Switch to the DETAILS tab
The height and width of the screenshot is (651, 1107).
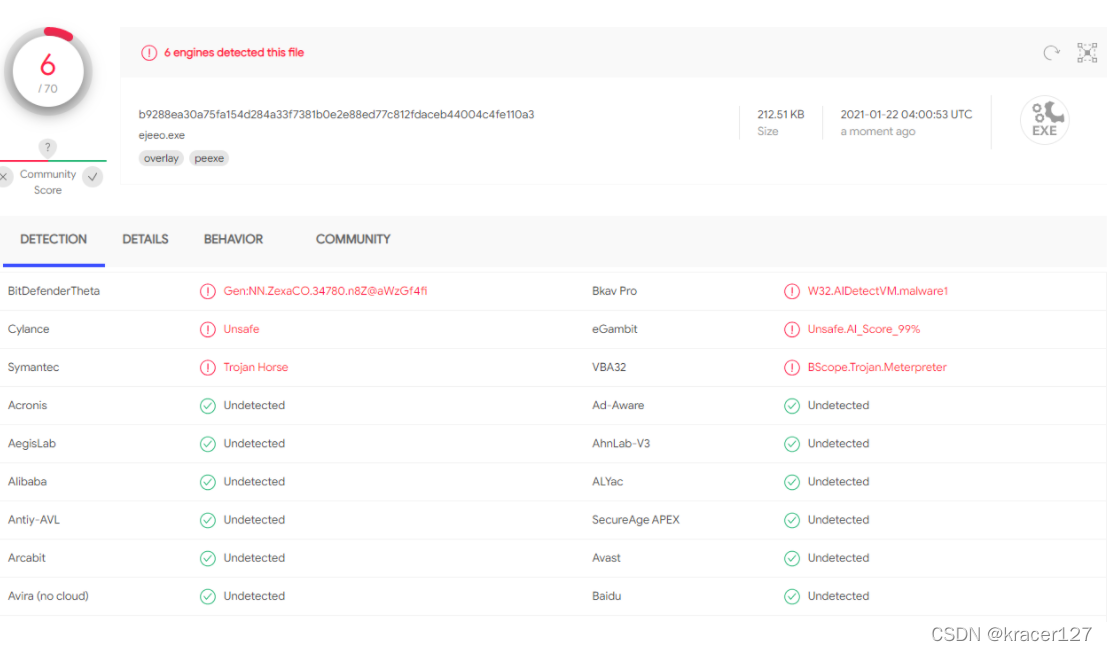pos(145,239)
